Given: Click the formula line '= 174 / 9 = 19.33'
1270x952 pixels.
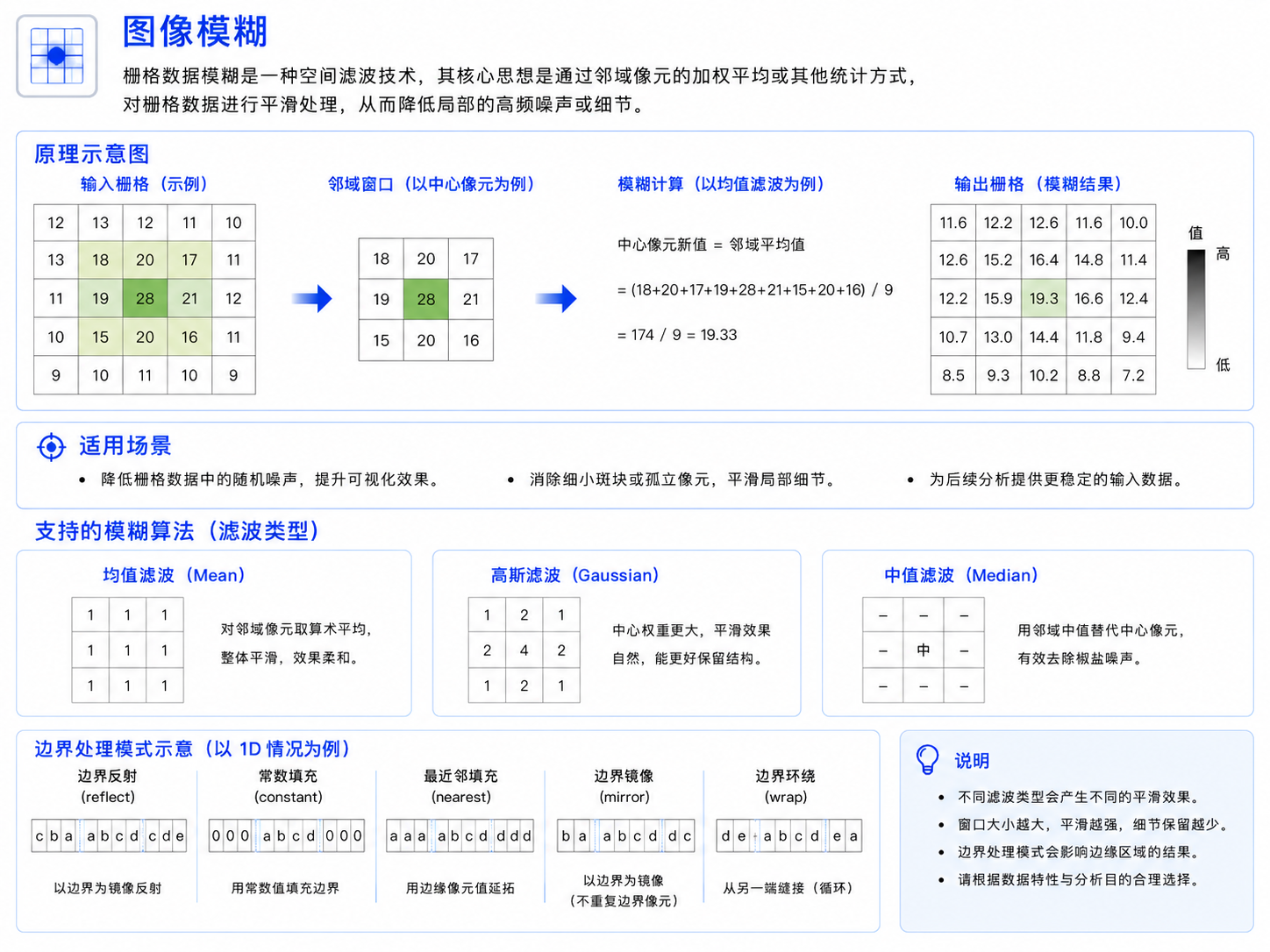Looking at the screenshot, I should (677, 335).
